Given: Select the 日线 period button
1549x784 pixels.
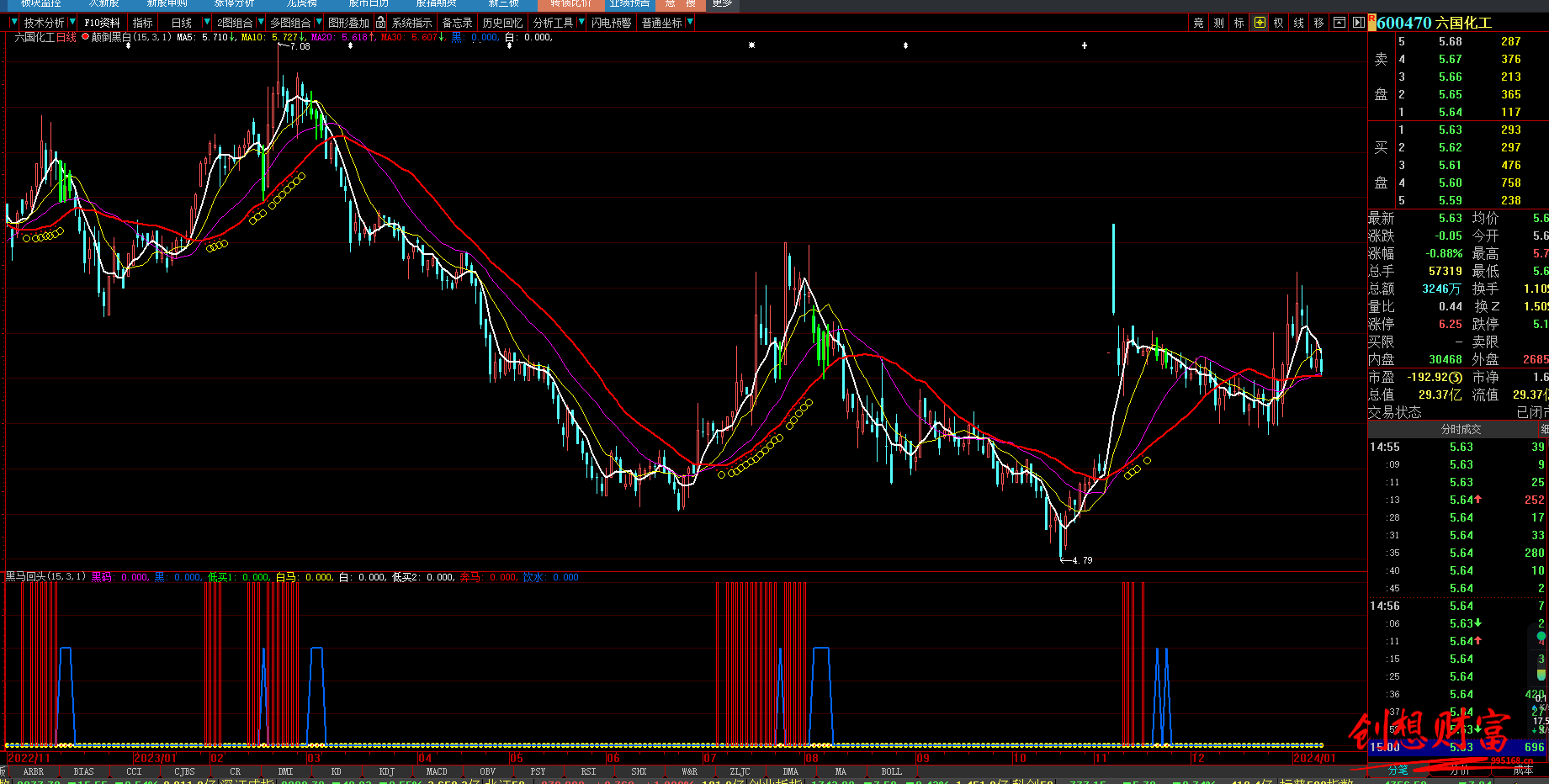Looking at the screenshot, I should (182, 23).
